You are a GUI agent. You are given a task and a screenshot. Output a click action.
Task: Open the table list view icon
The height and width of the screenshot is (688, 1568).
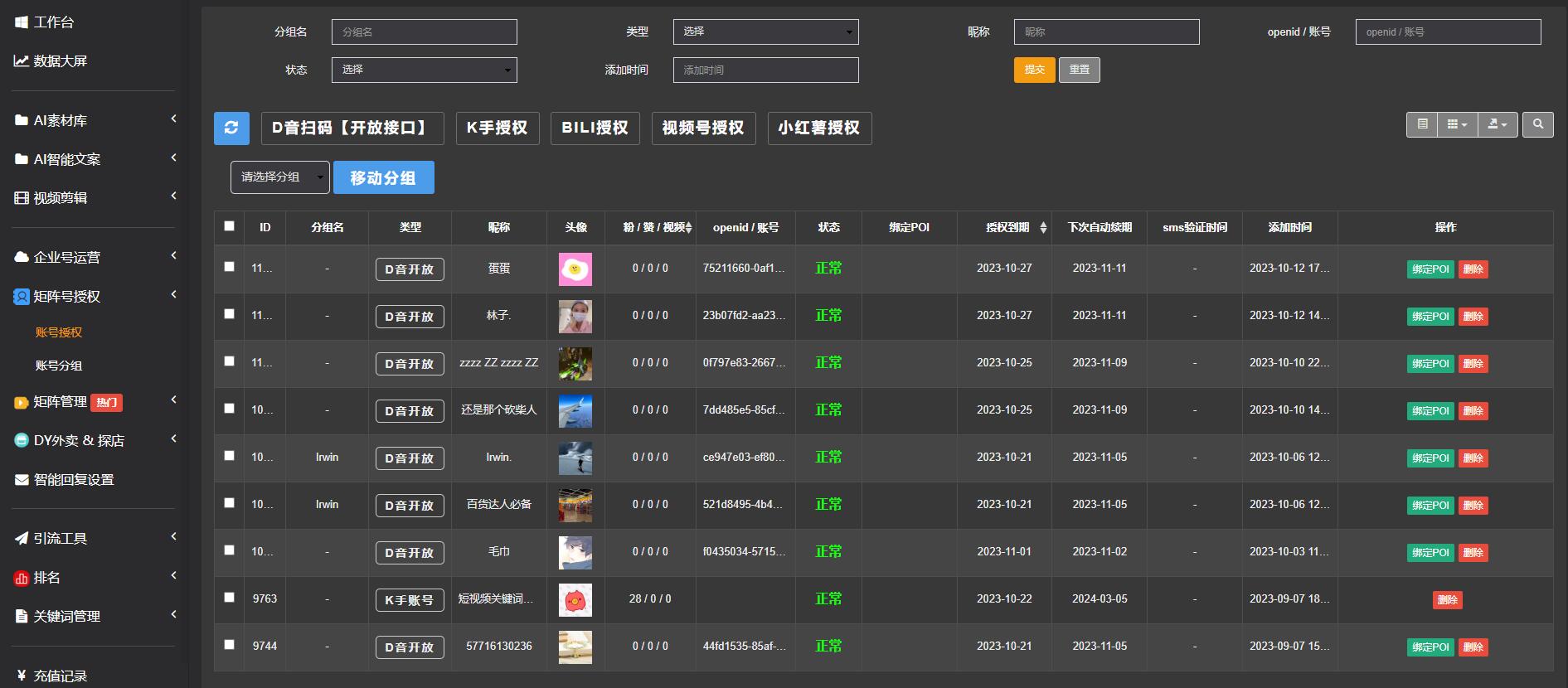click(x=1423, y=124)
